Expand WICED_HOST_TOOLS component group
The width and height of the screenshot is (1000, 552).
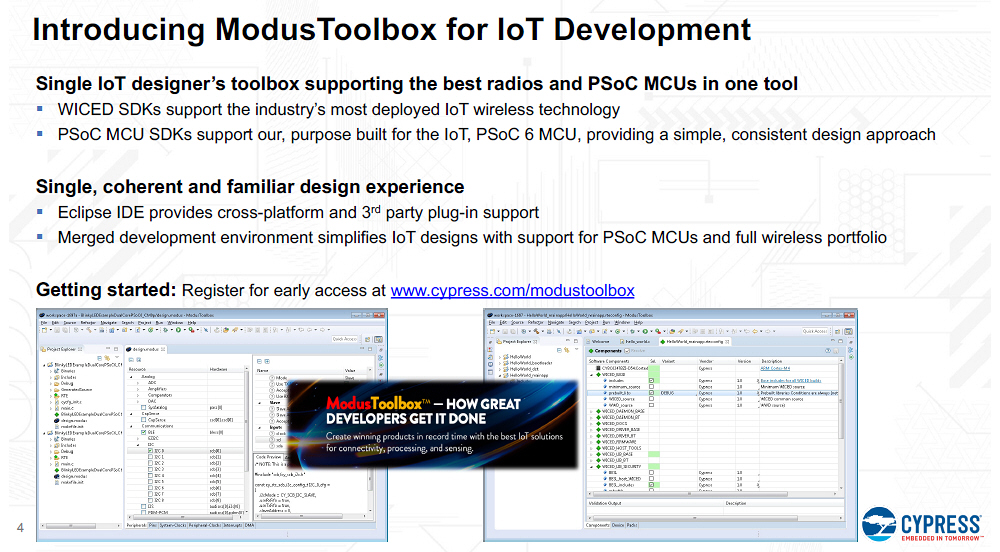[592, 448]
